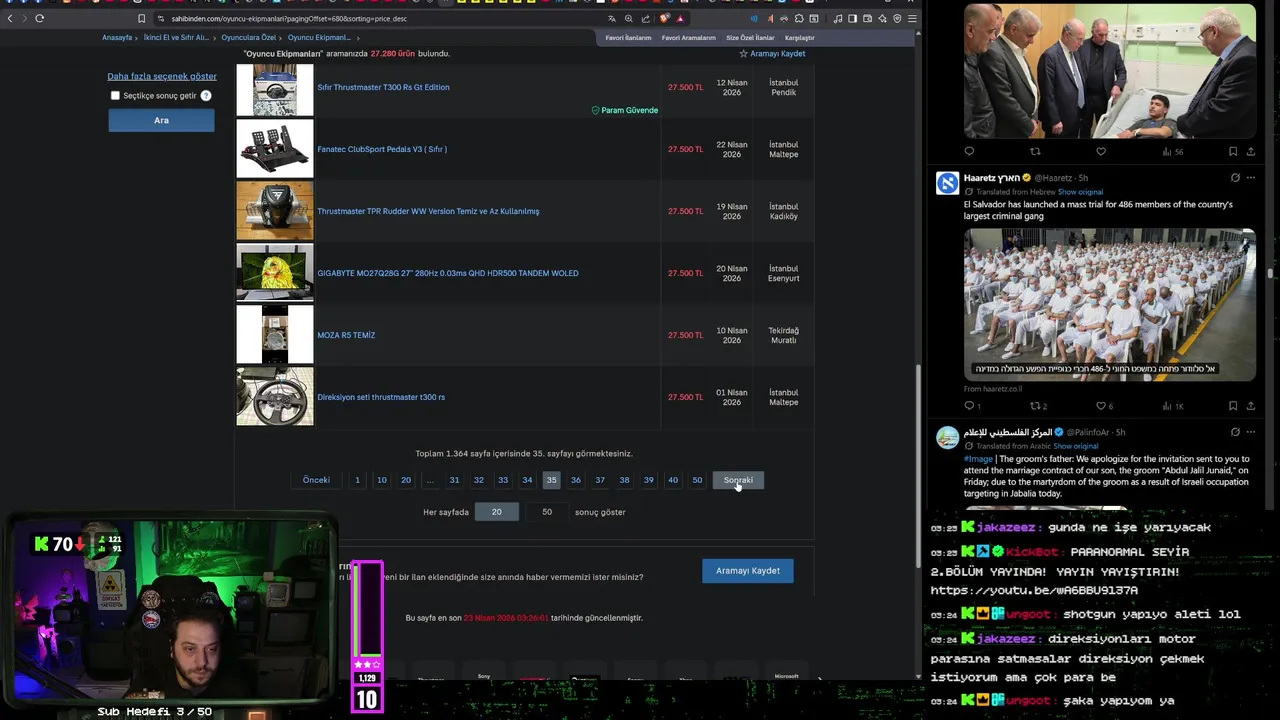The width and height of the screenshot is (1280, 720).
Task: Retweet the top tweet with hospital photo
Action: coord(1035,152)
